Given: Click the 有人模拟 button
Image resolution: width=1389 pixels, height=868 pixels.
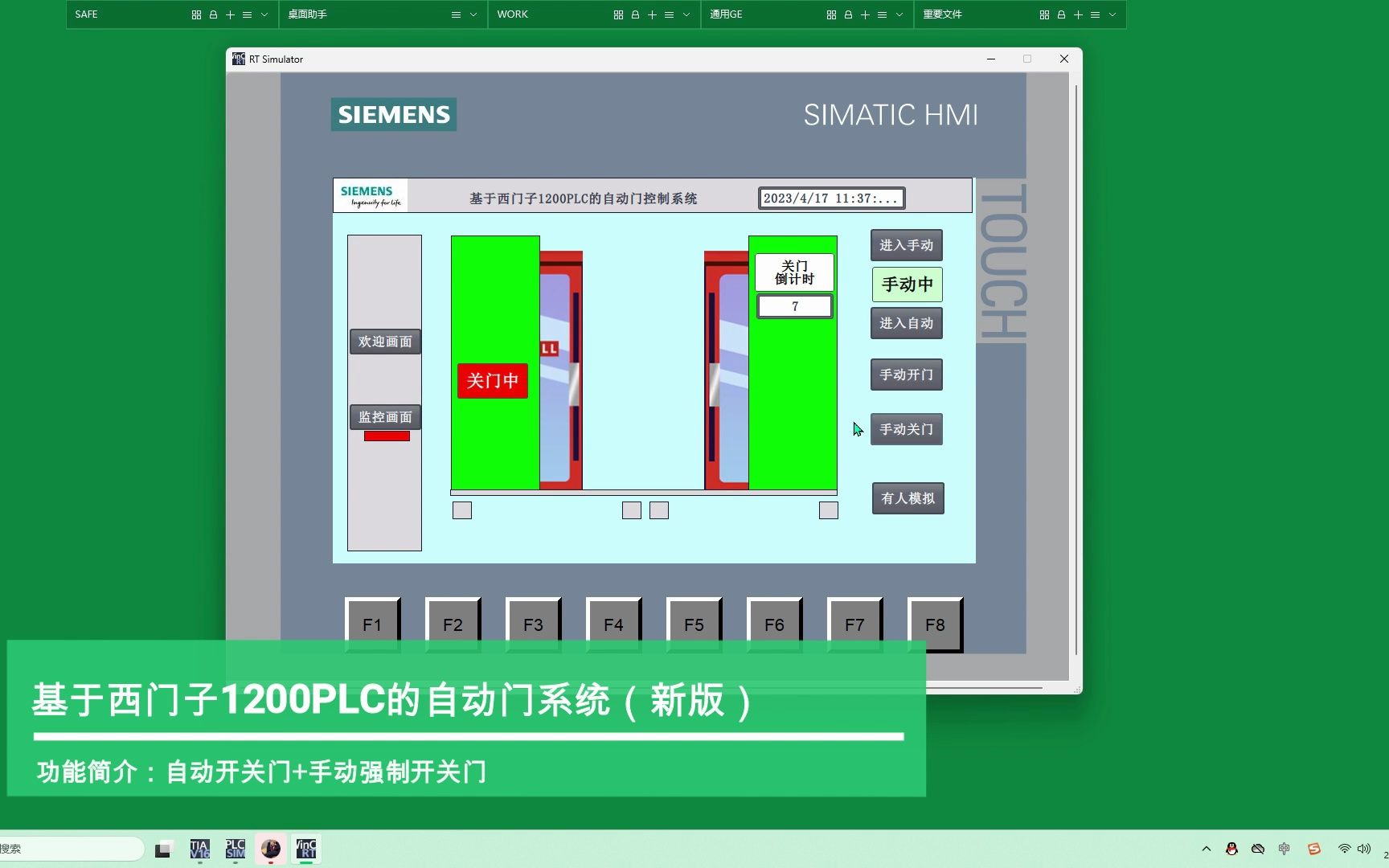Looking at the screenshot, I should pos(908,498).
